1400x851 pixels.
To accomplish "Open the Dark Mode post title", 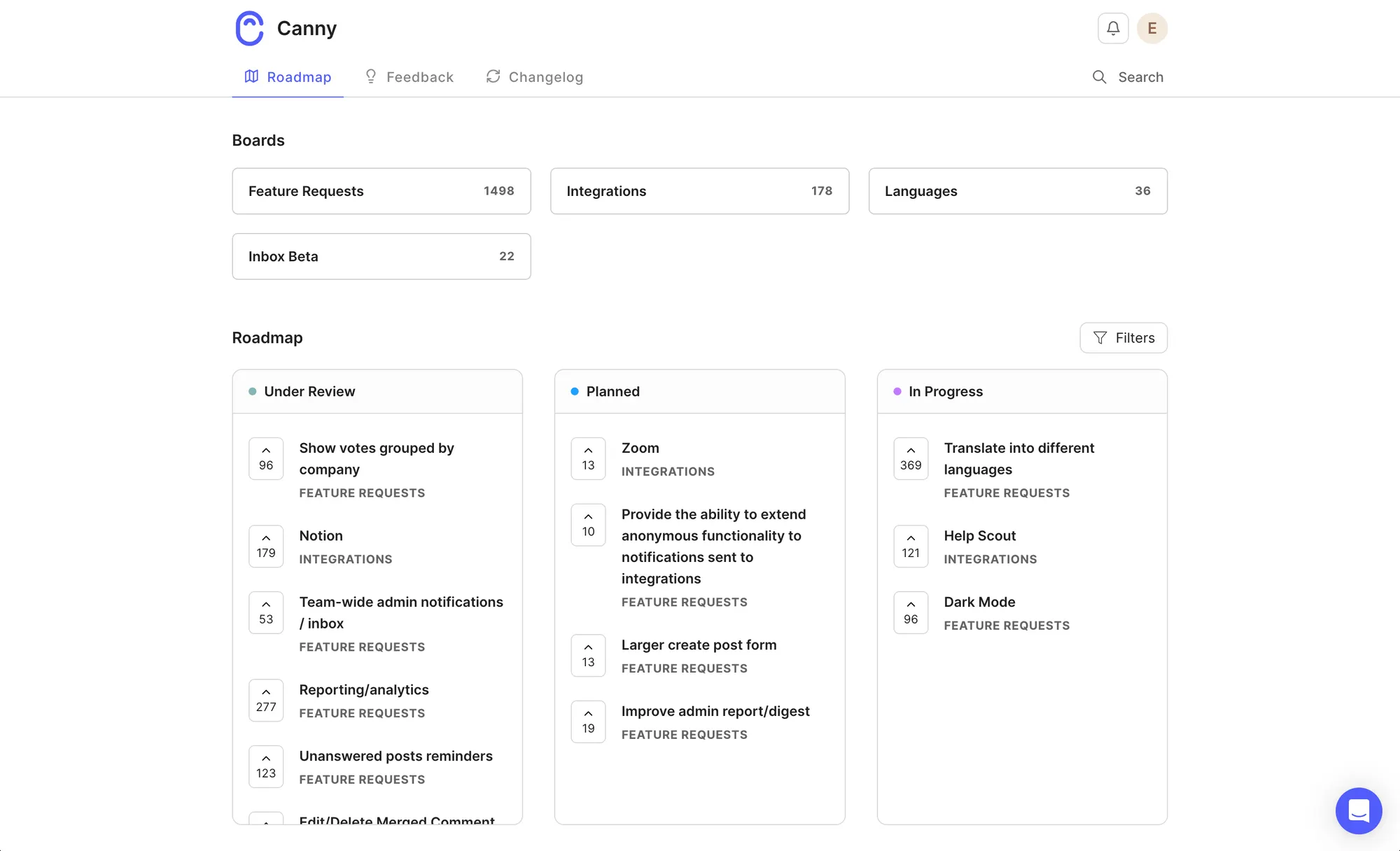I will (x=979, y=602).
